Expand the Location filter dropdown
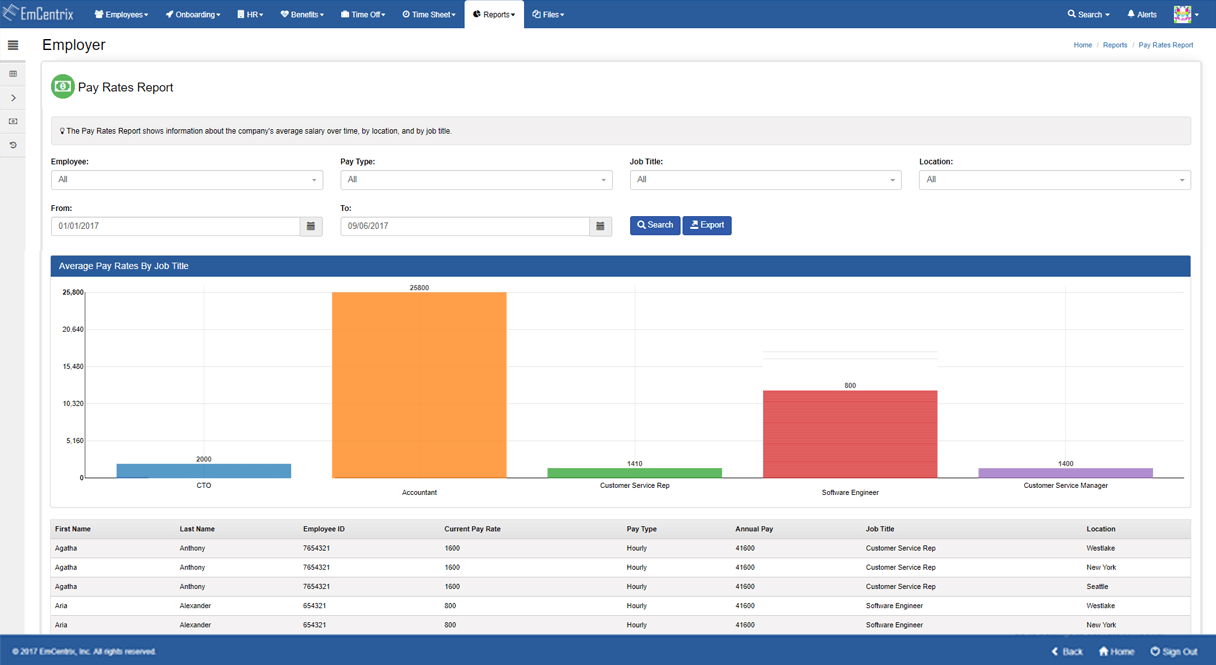 (1055, 180)
